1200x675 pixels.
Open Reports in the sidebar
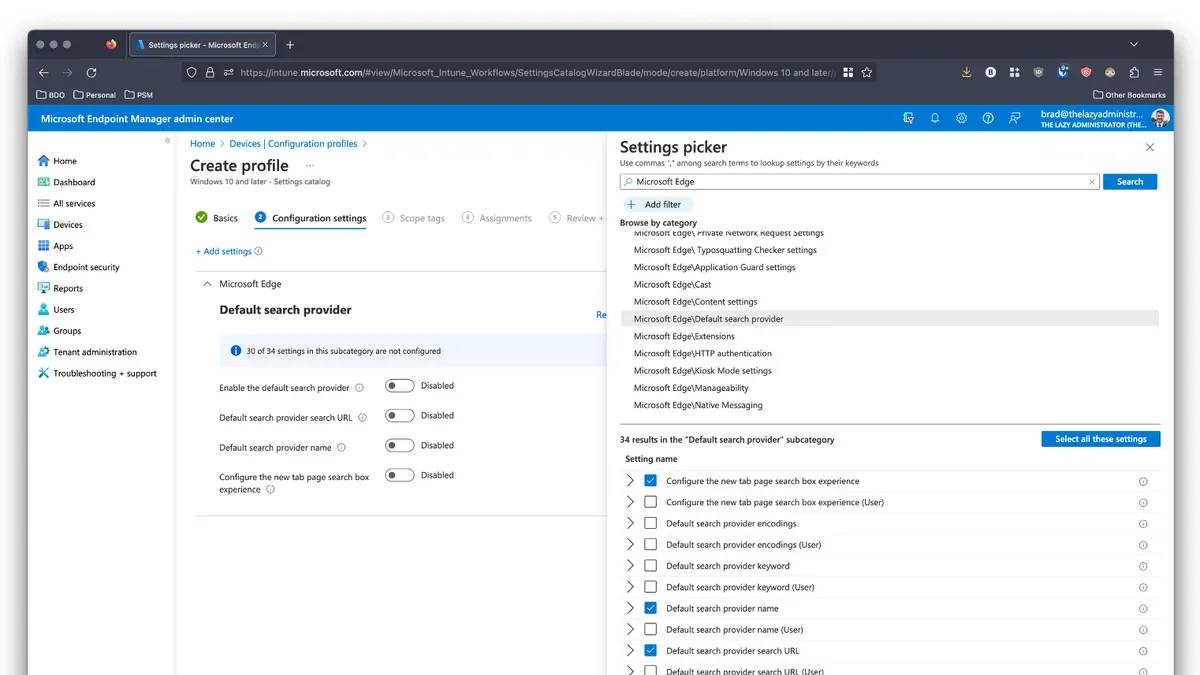(60, 288)
